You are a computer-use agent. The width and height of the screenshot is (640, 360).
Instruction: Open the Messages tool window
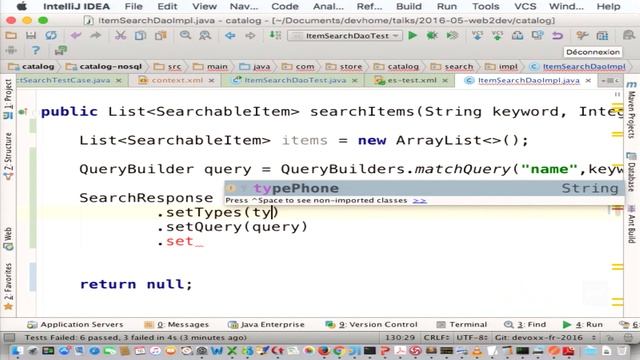click(176, 324)
